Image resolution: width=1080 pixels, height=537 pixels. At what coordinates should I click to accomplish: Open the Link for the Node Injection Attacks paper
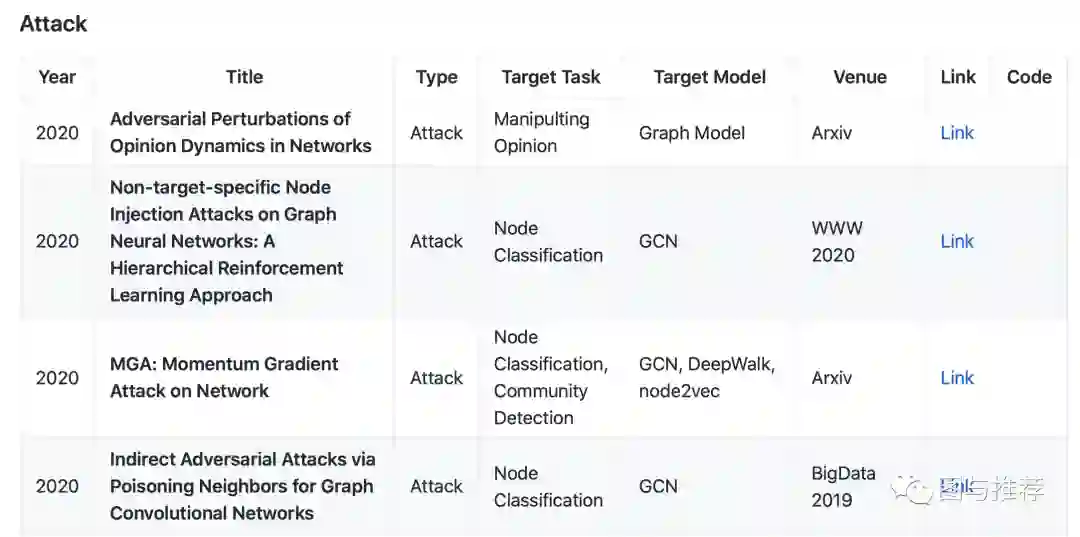957,241
